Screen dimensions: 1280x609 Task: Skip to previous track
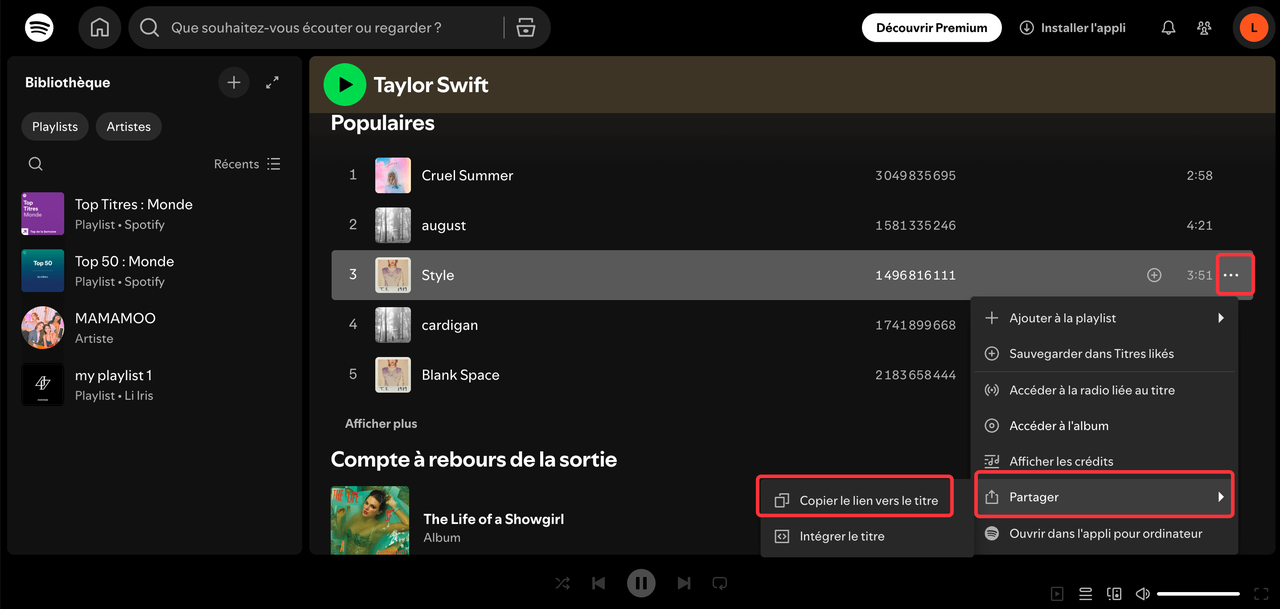coord(598,583)
